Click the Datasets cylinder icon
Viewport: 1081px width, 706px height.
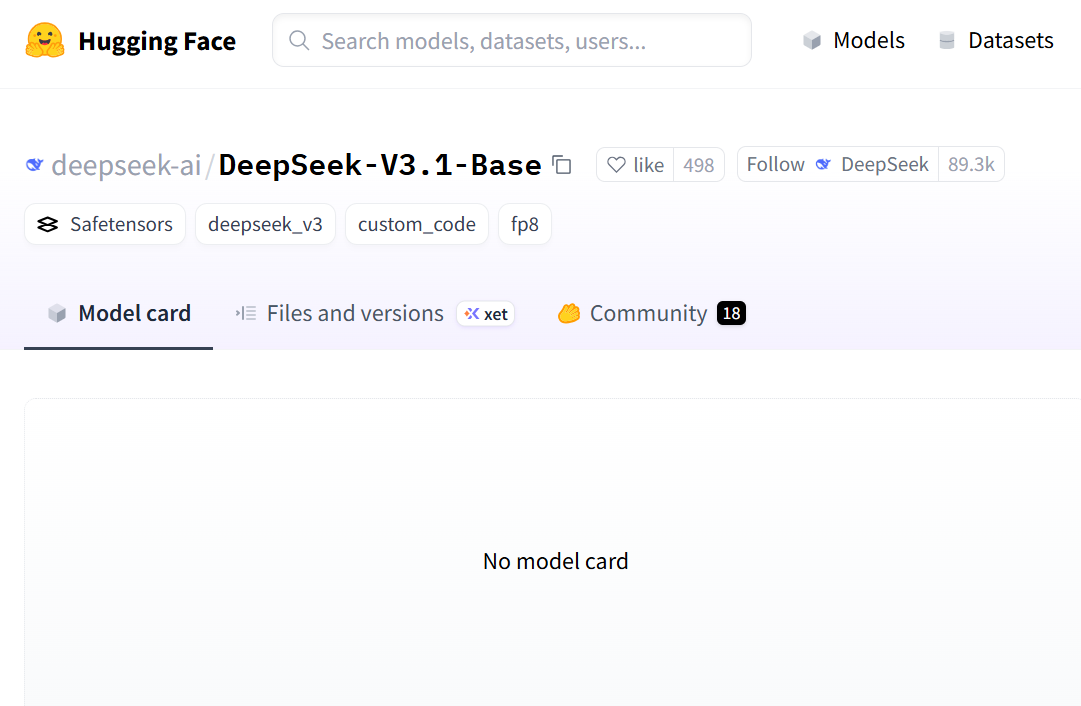point(947,41)
